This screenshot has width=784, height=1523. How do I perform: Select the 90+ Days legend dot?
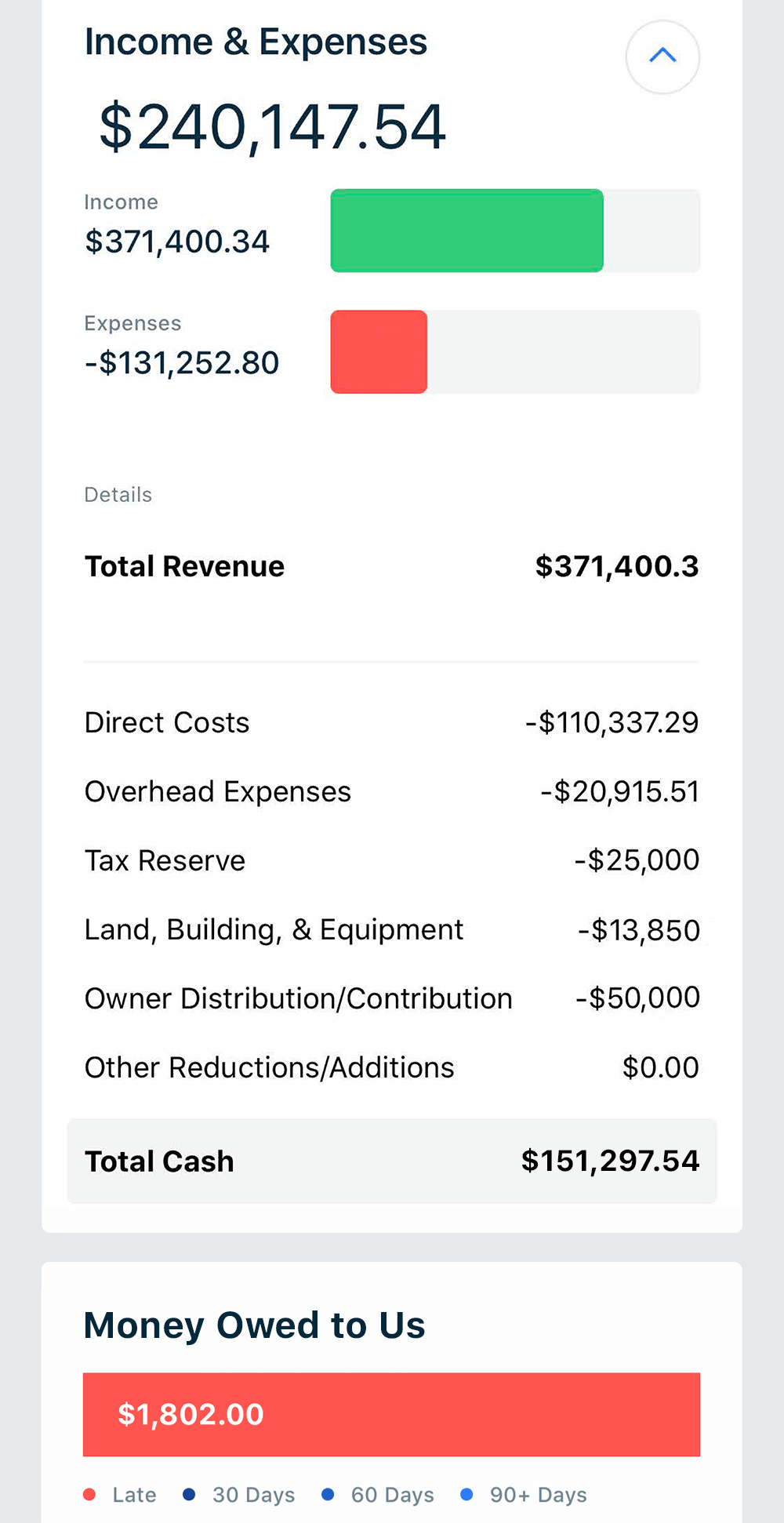click(466, 1495)
